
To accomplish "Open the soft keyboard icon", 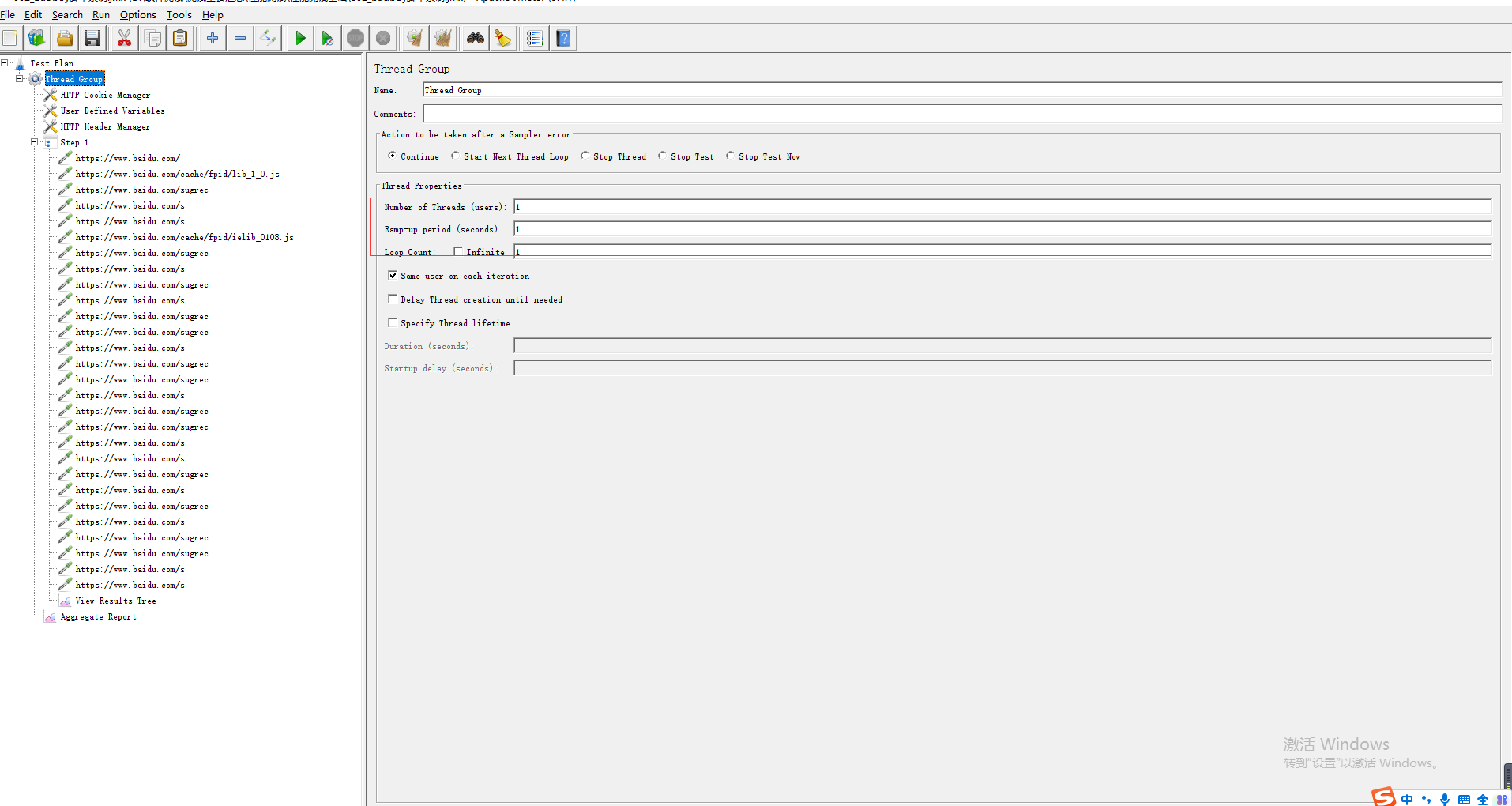I will point(1464,800).
